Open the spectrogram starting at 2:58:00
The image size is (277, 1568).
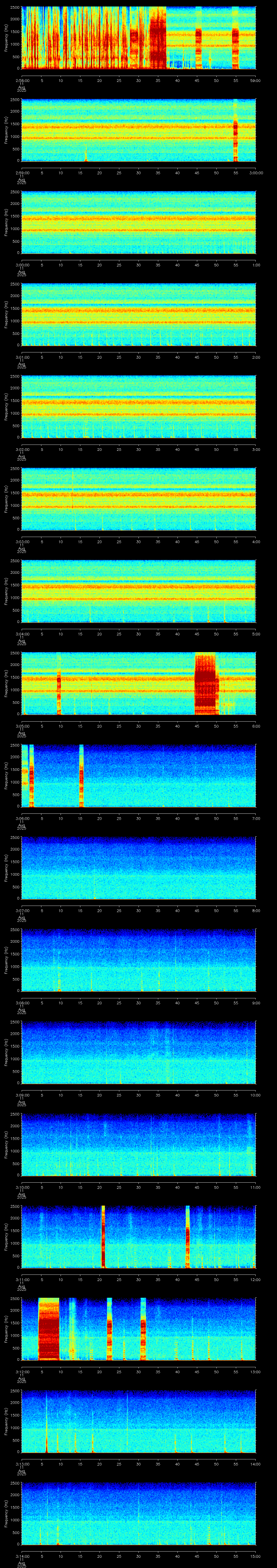coord(138,38)
